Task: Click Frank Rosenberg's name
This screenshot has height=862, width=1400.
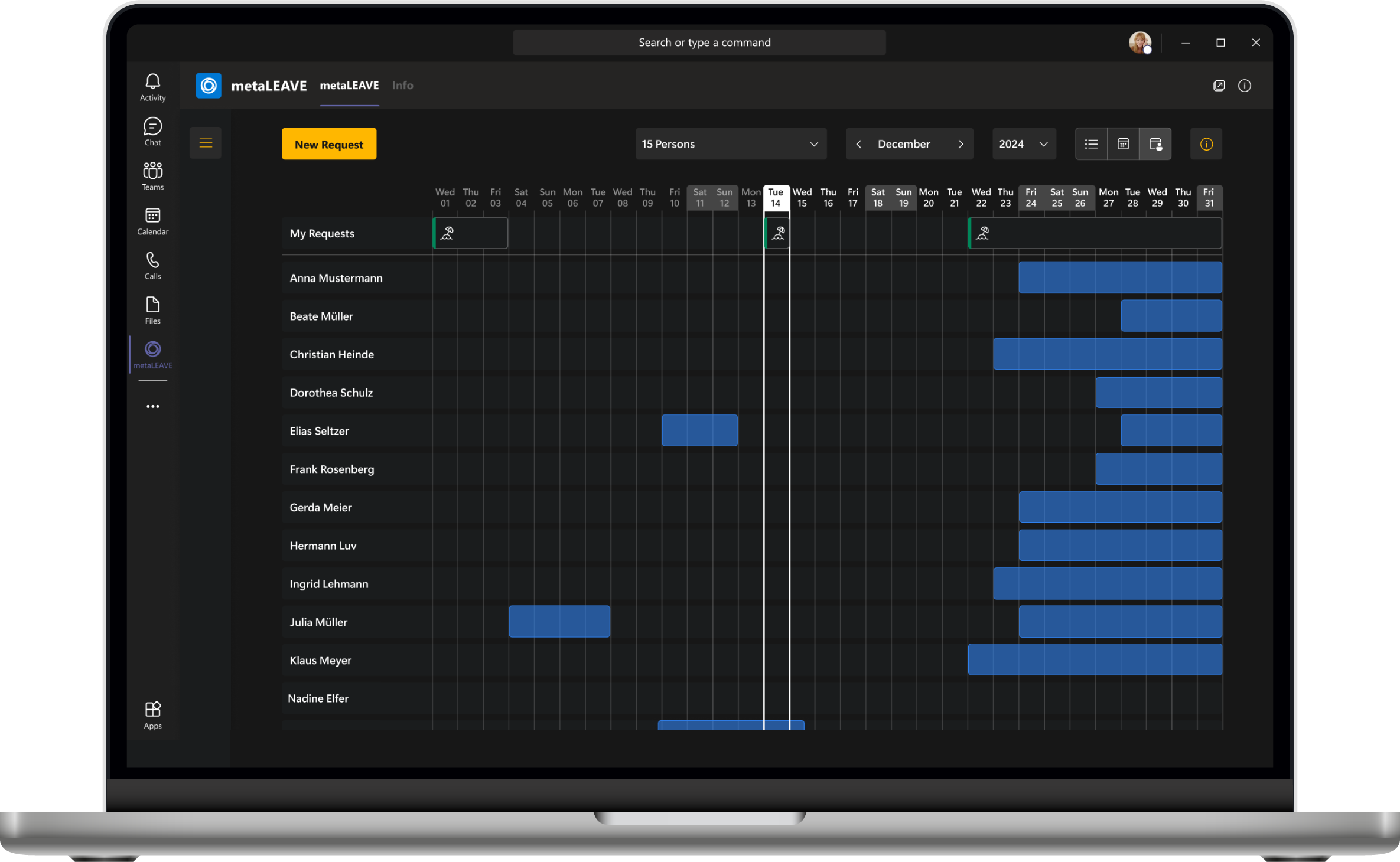Action: tap(332, 469)
